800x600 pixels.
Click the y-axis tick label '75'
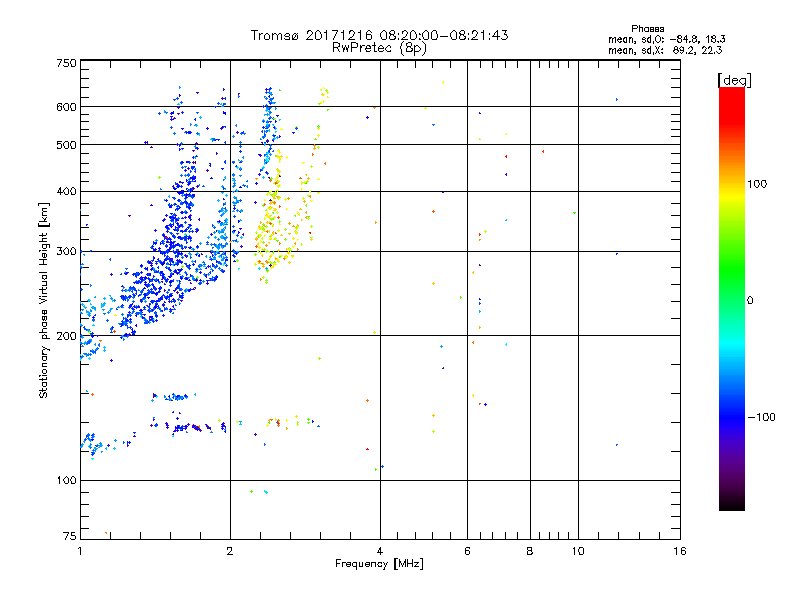pyautogui.click(x=70, y=536)
